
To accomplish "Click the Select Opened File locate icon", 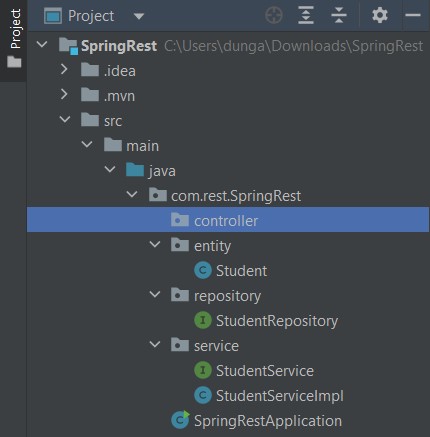I will 274,15.
